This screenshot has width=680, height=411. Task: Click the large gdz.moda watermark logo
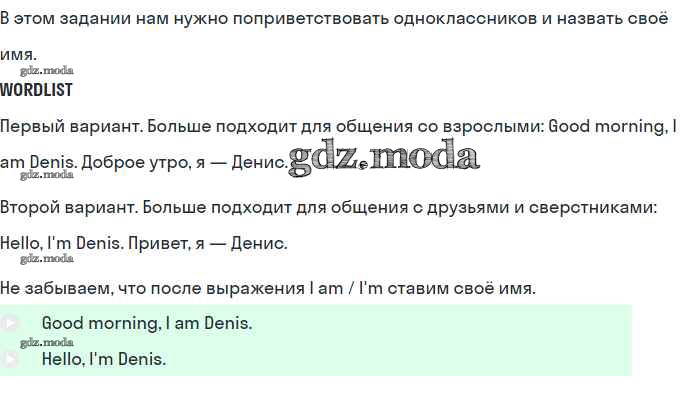tap(383, 156)
